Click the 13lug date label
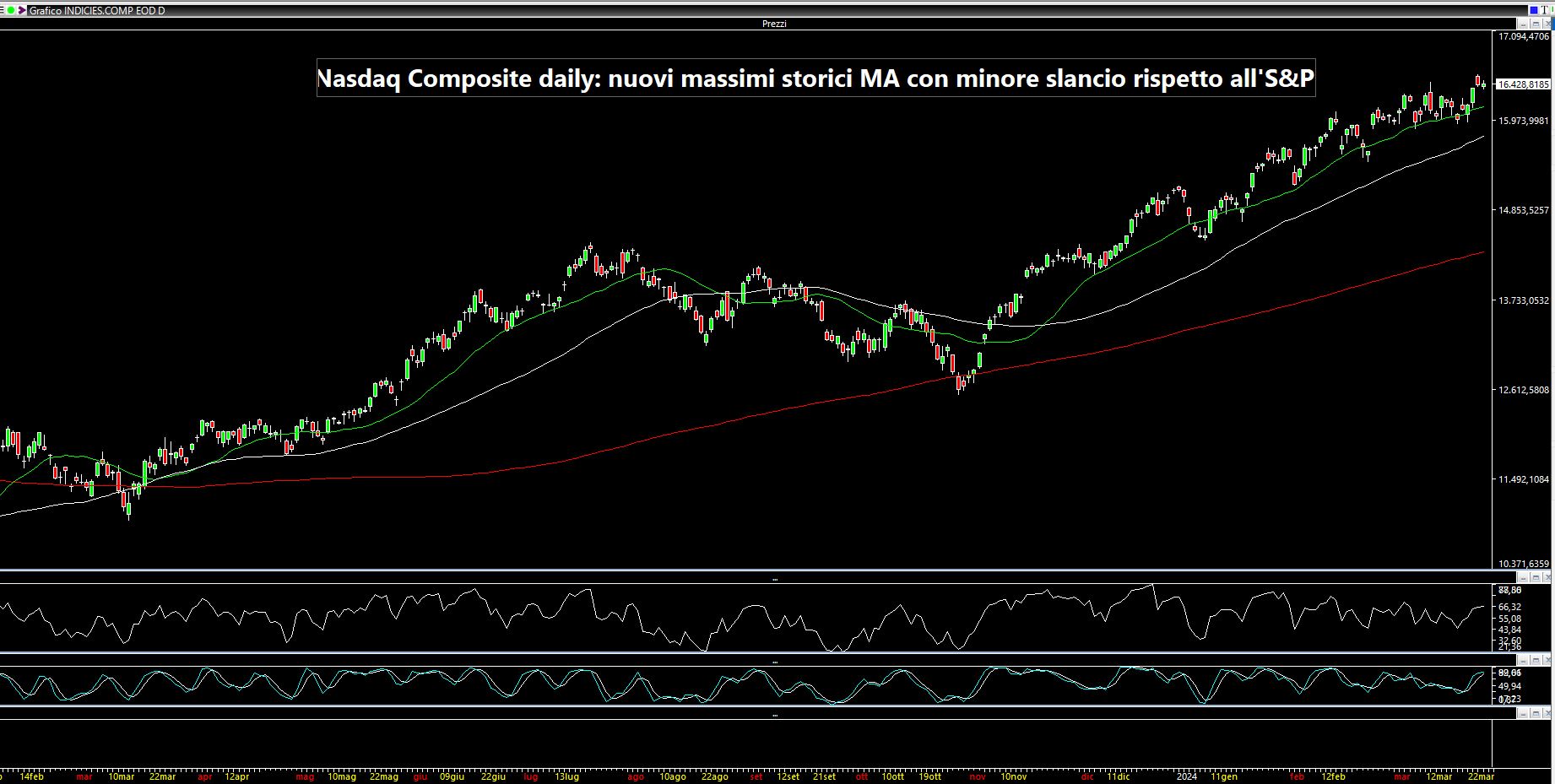 click(x=566, y=776)
